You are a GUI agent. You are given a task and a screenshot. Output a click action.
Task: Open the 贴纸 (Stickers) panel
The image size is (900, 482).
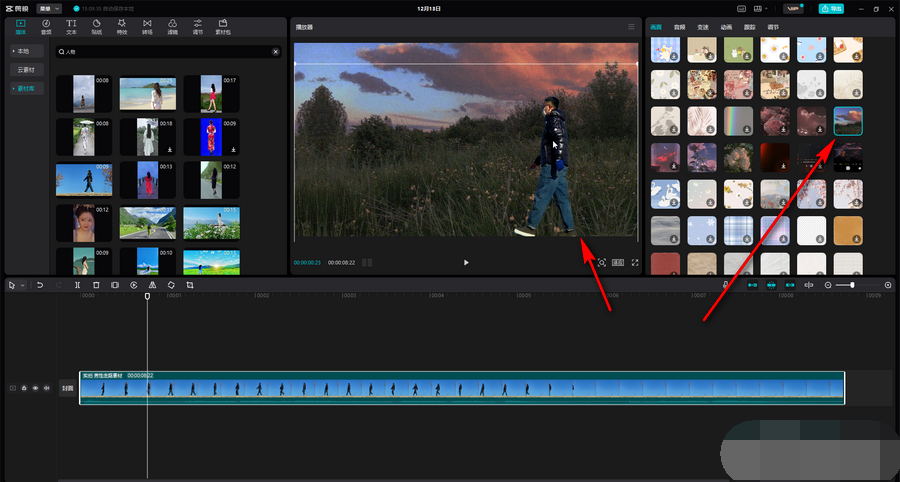click(x=97, y=25)
